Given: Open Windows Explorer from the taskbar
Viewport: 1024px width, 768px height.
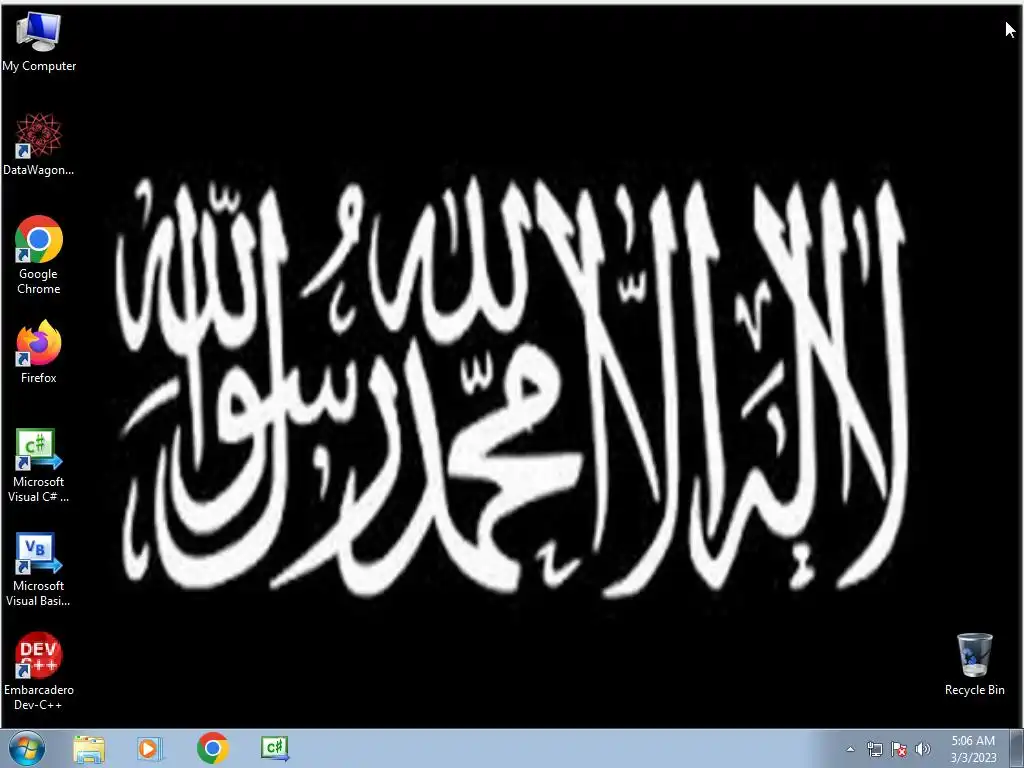Looking at the screenshot, I should [89, 748].
